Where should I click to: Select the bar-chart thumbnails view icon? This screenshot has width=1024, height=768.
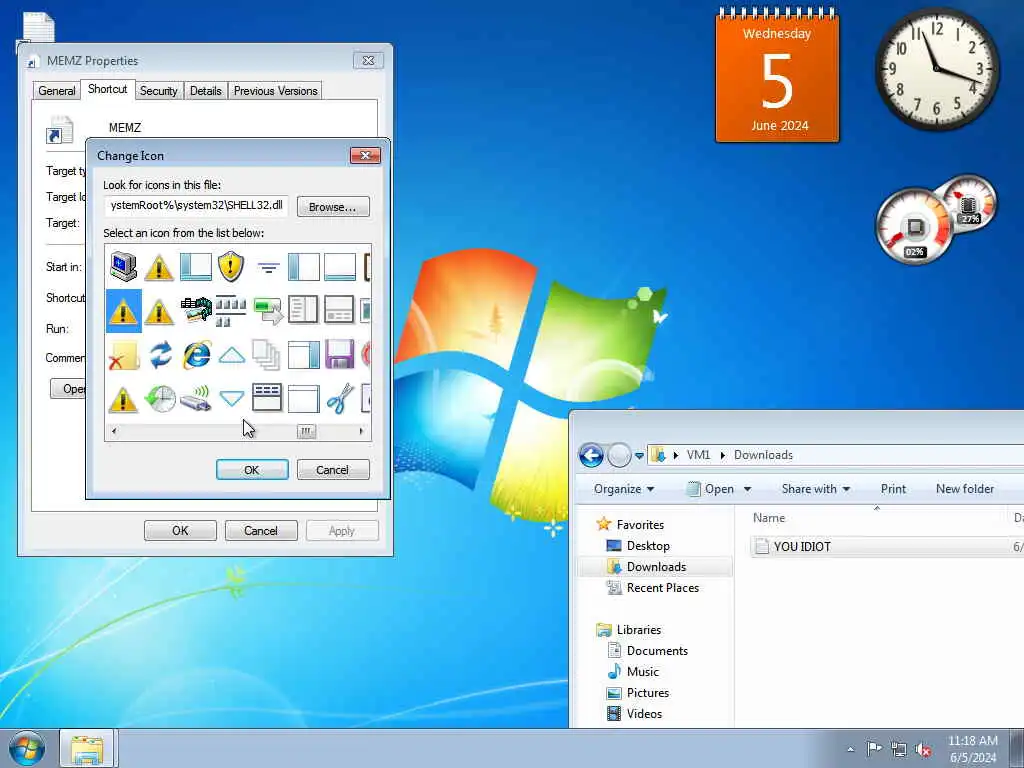(231, 311)
